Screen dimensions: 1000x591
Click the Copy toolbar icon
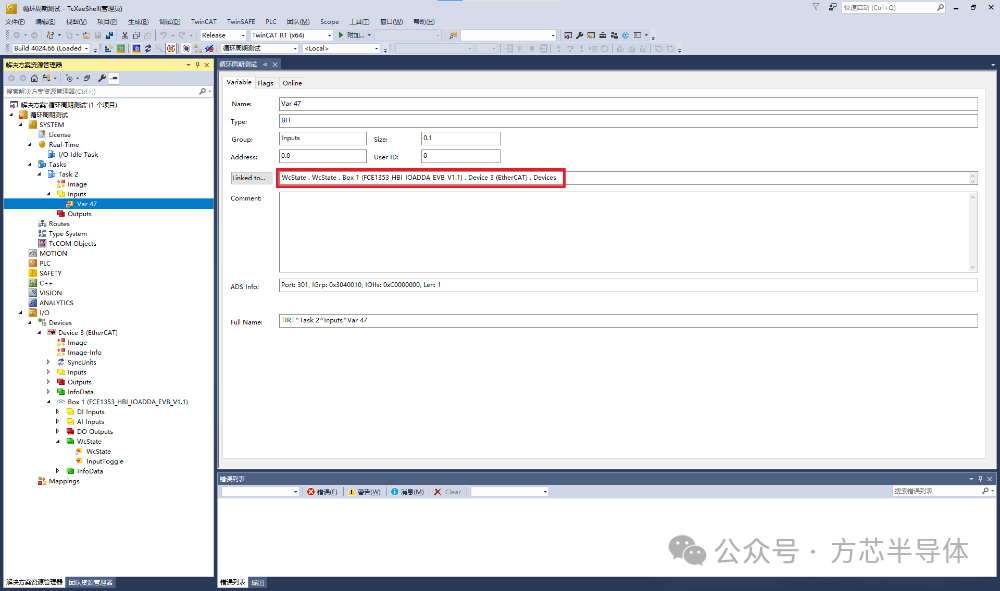coord(136,35)
